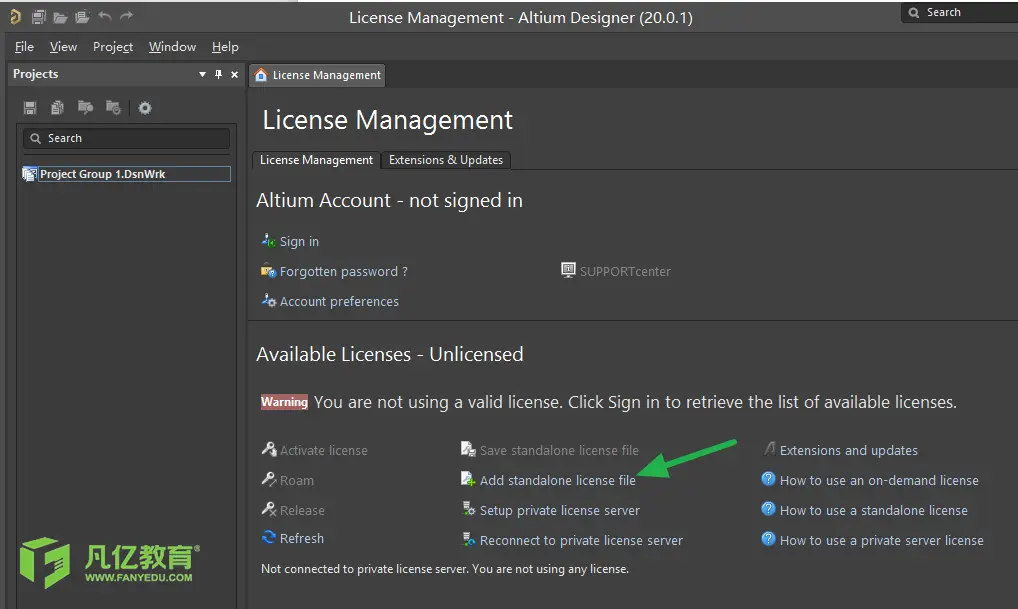Select the License Management document tab

point(317,75)
